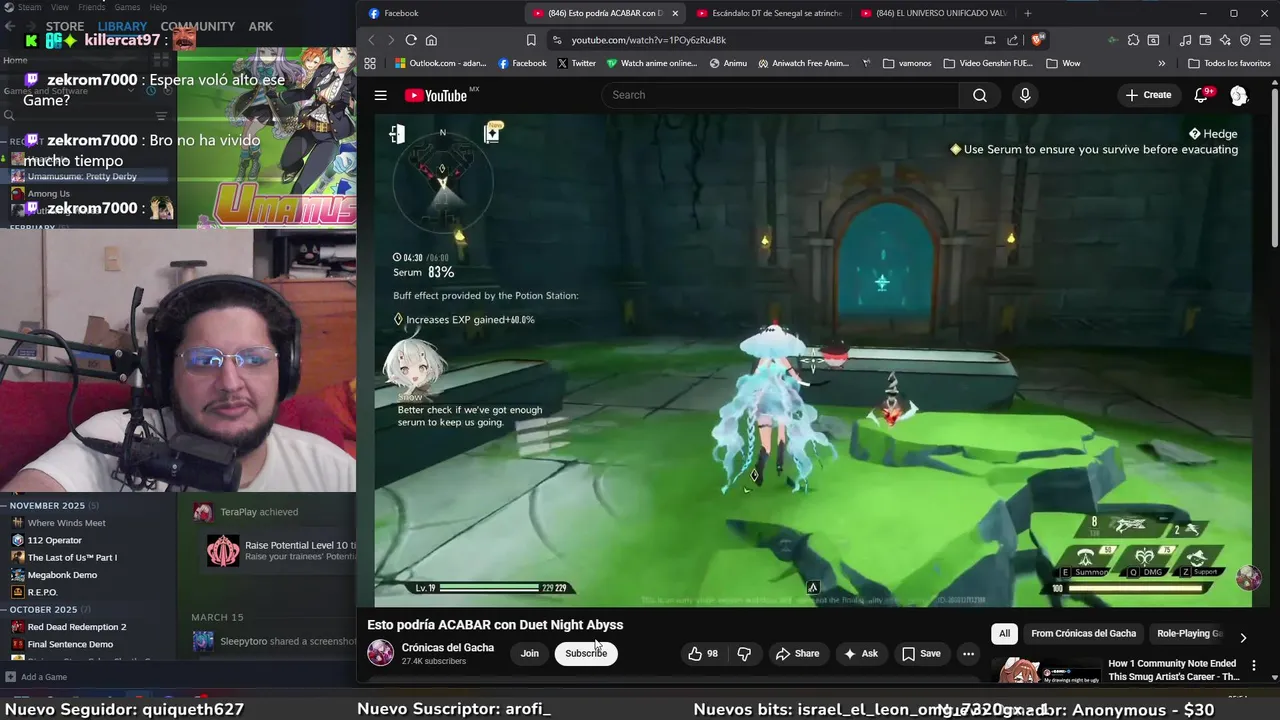Open the Twitter bookmark
The image size is (1280, 720).
576,63
